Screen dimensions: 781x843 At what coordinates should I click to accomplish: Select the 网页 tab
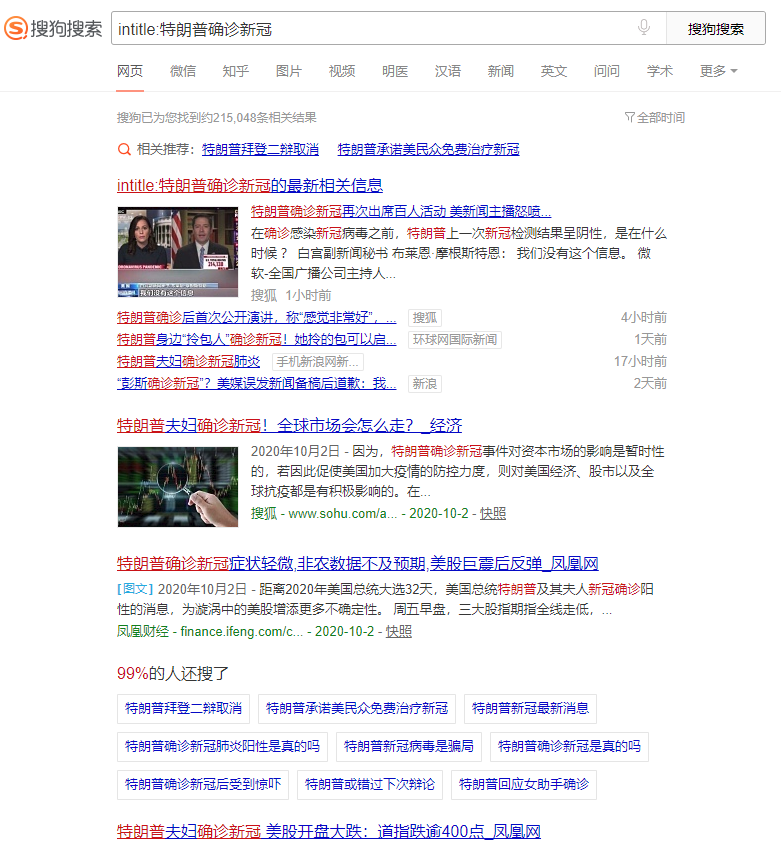130,71
